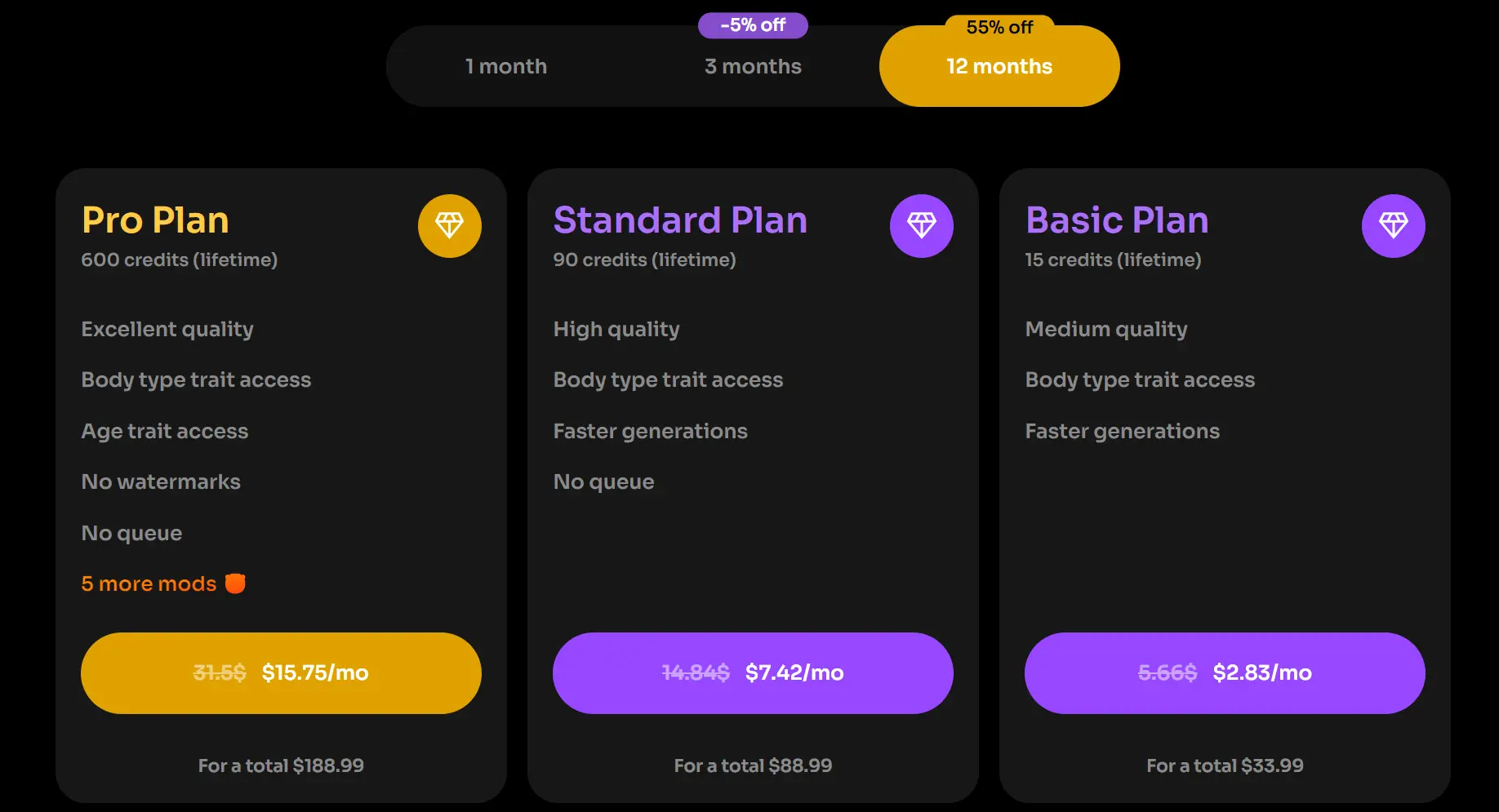Click the Standard Plan purple diamond icon
1499x812 pixels.
(x=922, y=226)
